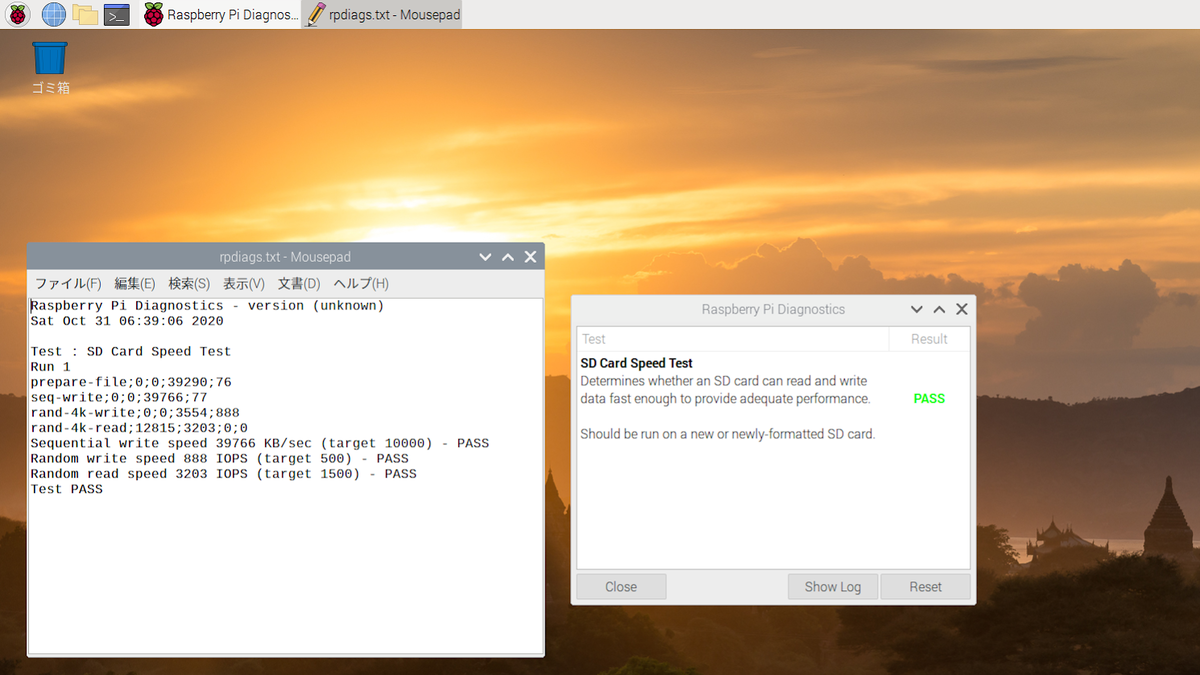Click the 'seq-write;0;0;39766;77' line

click(119, 398)
